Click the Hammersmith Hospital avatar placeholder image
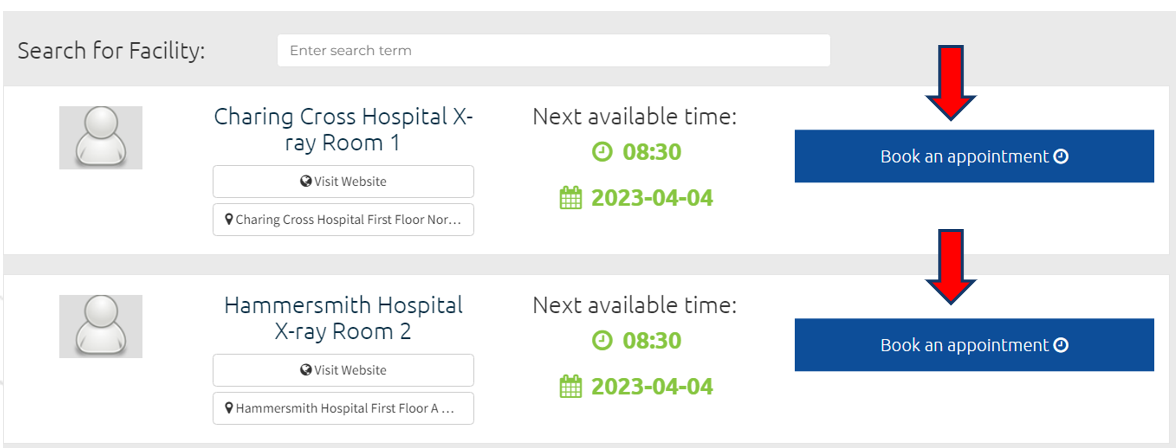The height and width of the screenshot is (448, 1176). [x=100, y=326]
